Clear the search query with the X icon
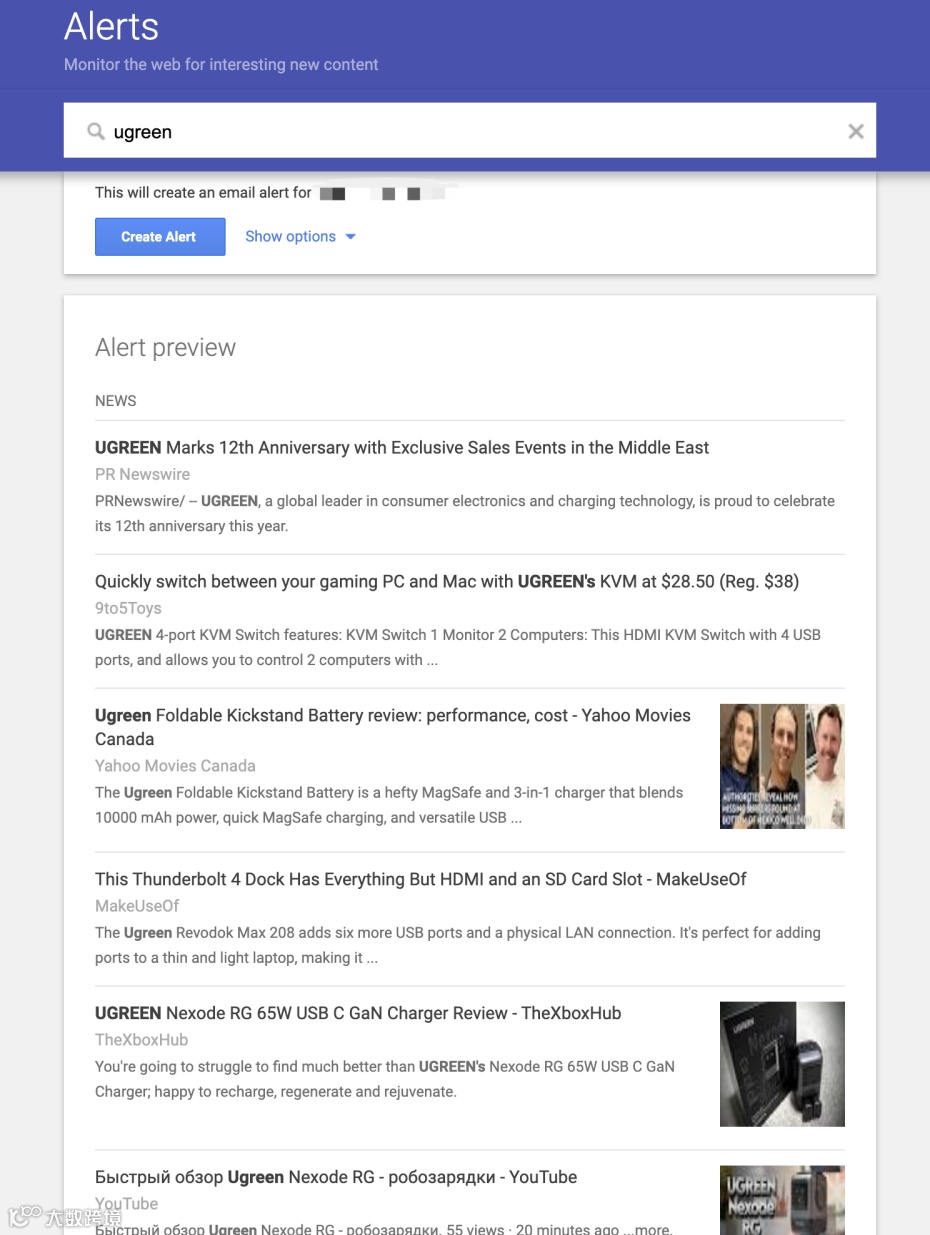 [x=856, y=131]
